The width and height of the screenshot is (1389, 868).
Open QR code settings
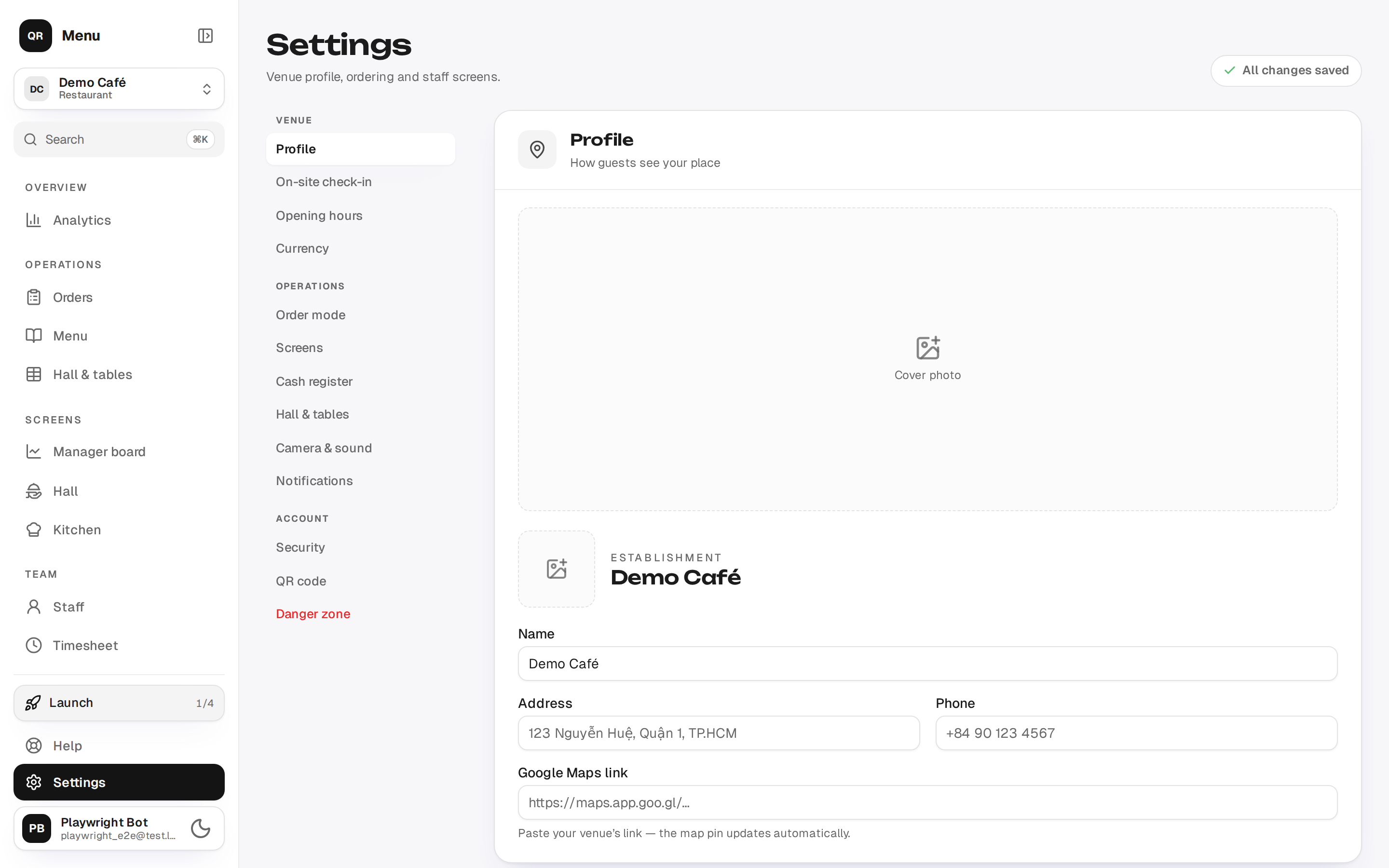[x=360, y=582]
